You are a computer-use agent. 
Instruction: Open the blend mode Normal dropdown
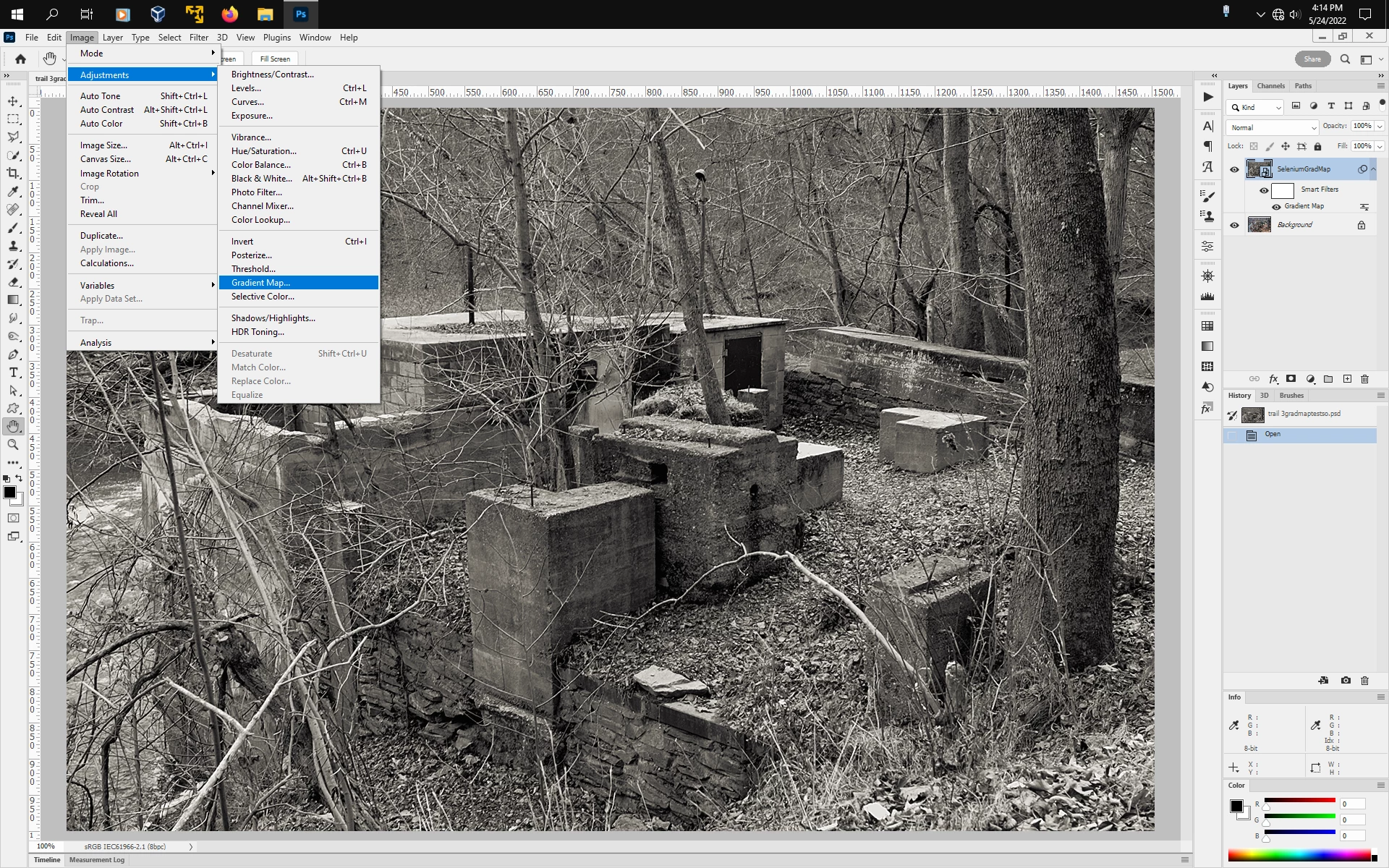click(1273, 127)
